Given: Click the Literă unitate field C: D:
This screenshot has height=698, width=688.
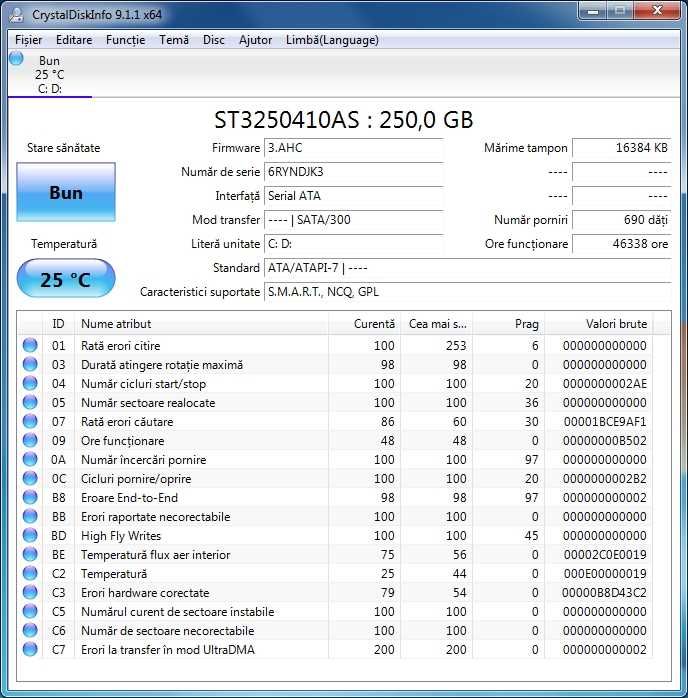Looking at the screenshot, I should pos(354,244).
